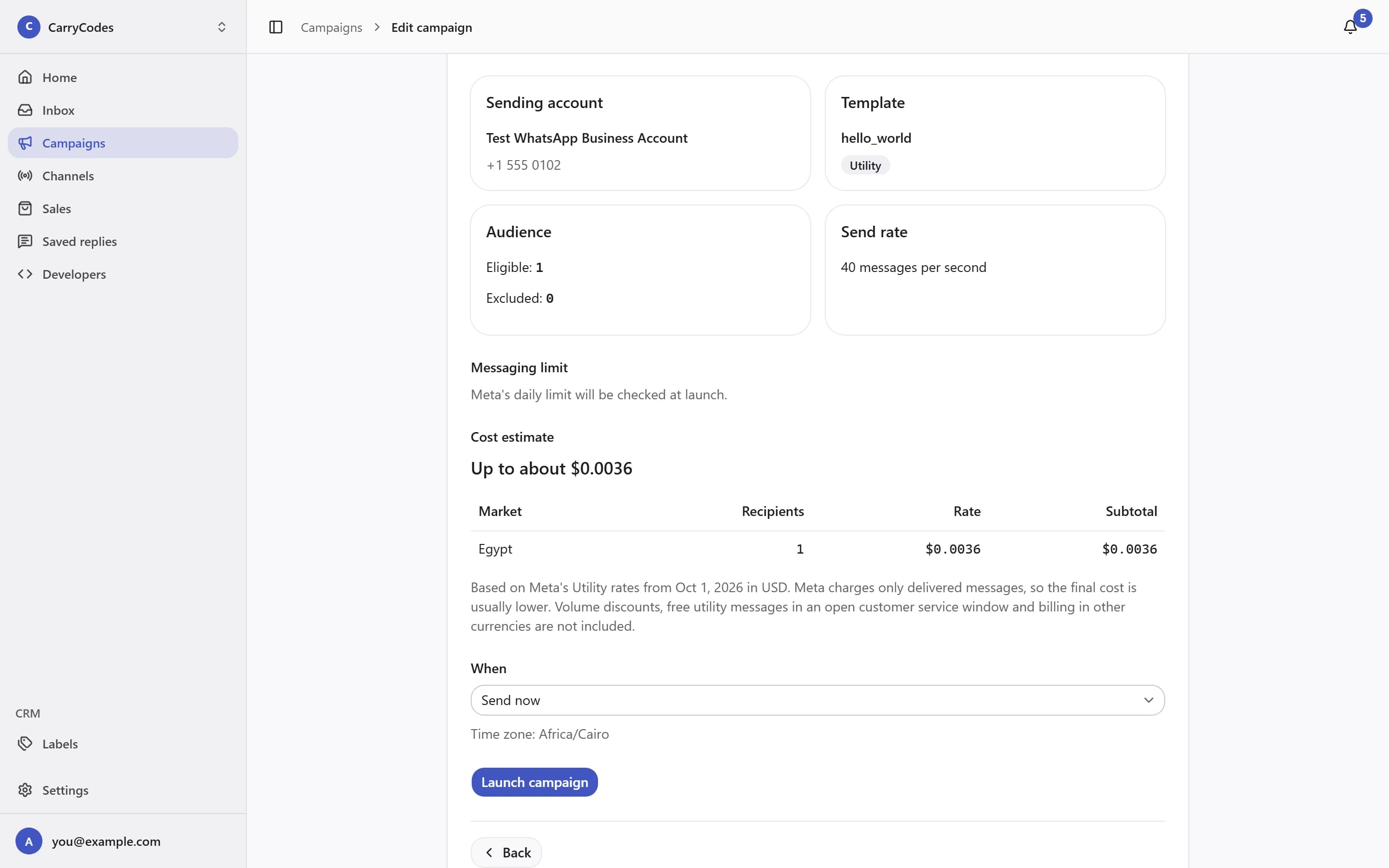Toggle the sidebar panel icon
Image resolution: width=1389 pixels, height=868 pixels.
pyautogui.click(x=275, y=27)
